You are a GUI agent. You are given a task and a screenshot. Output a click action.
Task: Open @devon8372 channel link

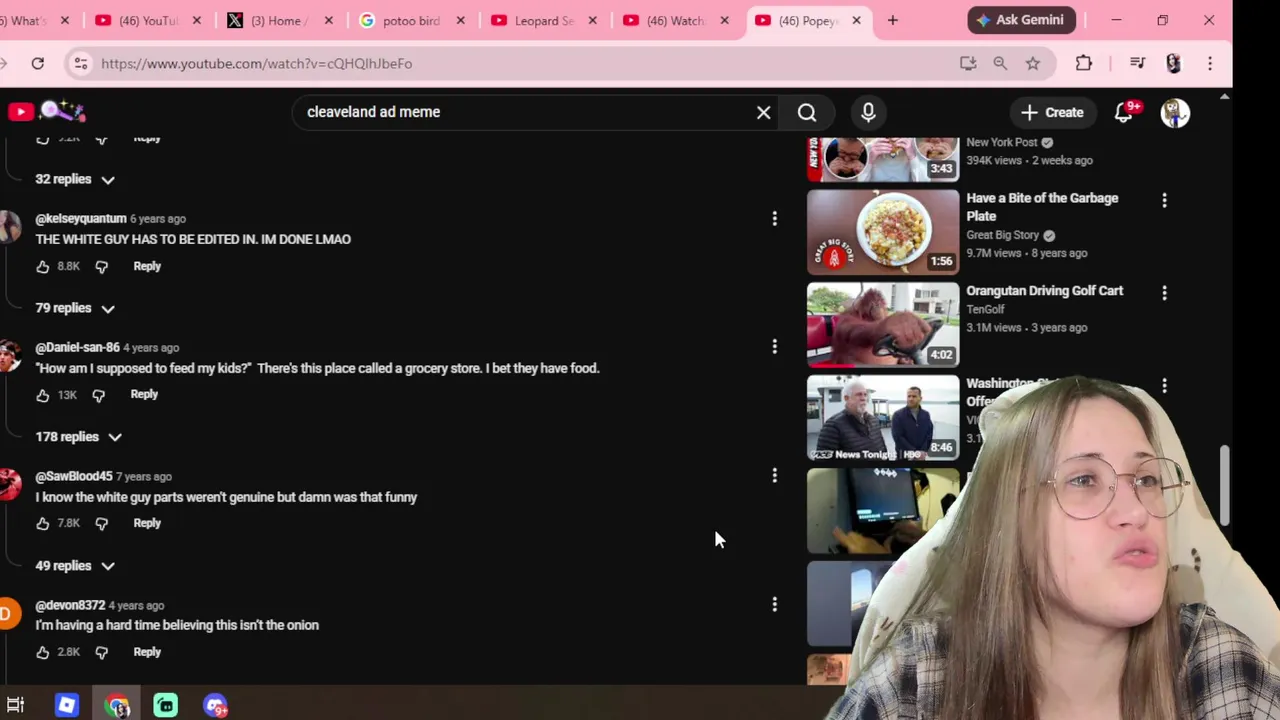70,605
